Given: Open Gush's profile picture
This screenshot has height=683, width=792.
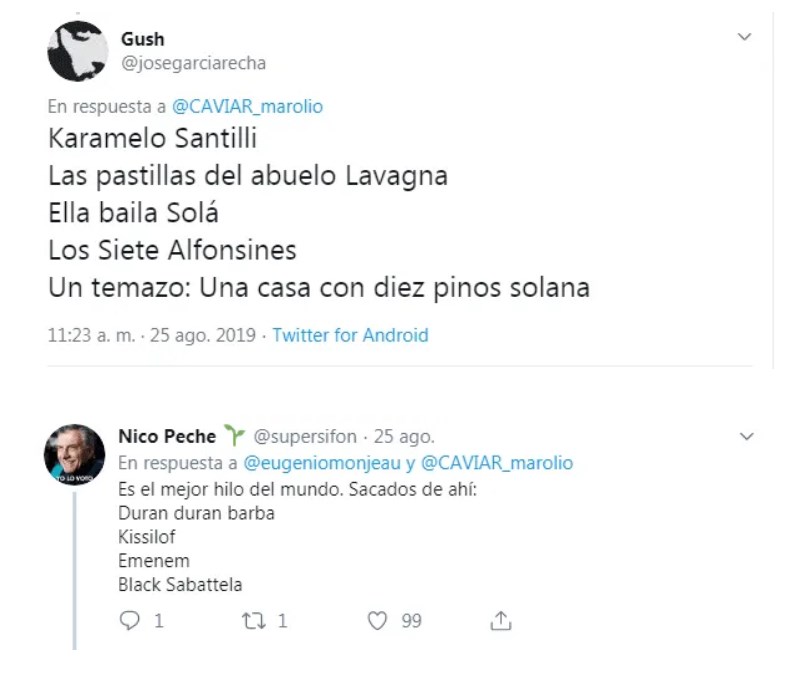Looking at the screenshot, I should pos(78,51).
